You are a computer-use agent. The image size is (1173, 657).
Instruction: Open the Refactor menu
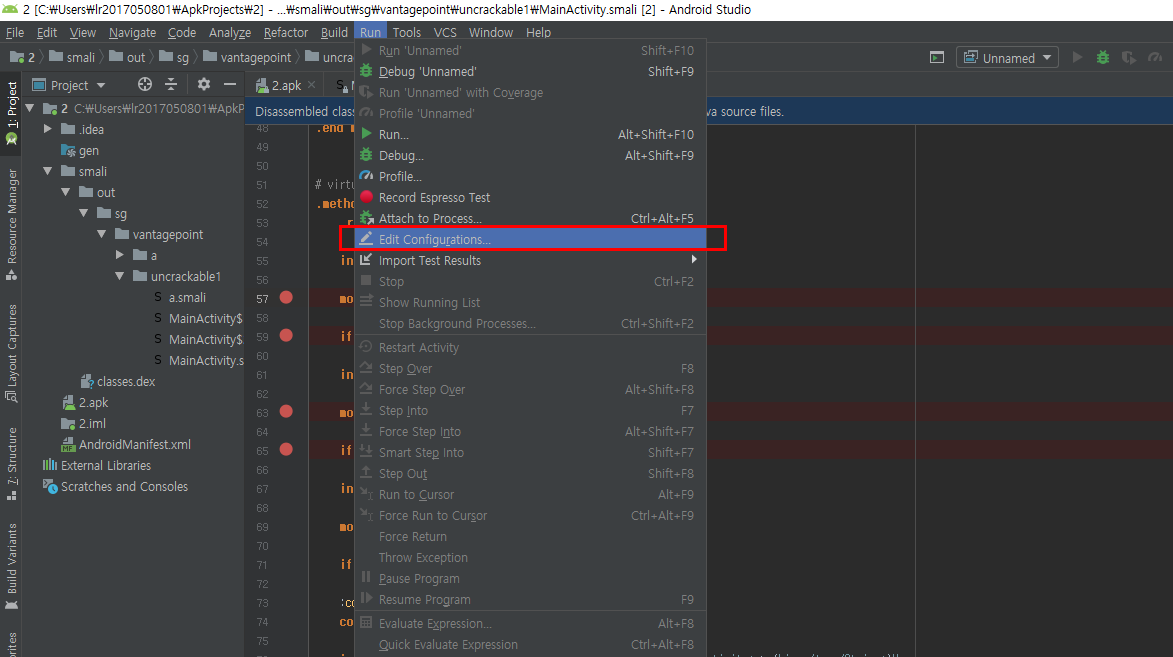(286, 32)
